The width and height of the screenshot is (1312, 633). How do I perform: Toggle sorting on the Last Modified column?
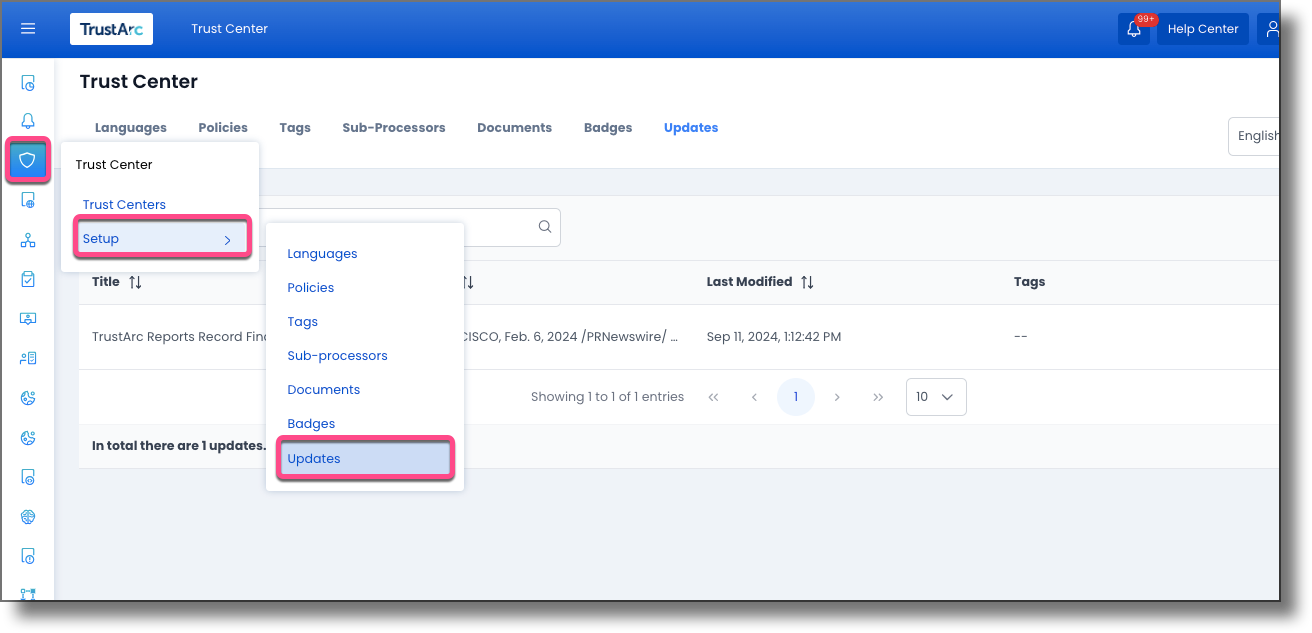(807, 281)
